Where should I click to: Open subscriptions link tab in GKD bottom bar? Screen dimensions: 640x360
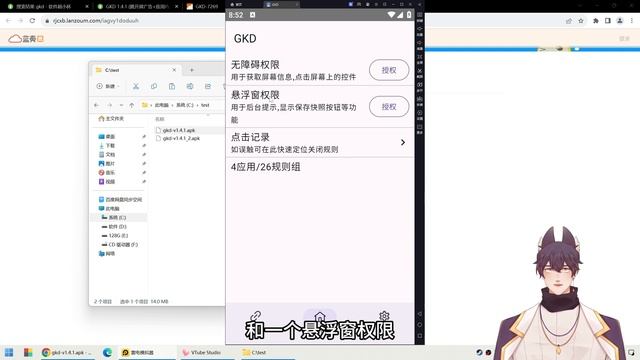(256, 316)
